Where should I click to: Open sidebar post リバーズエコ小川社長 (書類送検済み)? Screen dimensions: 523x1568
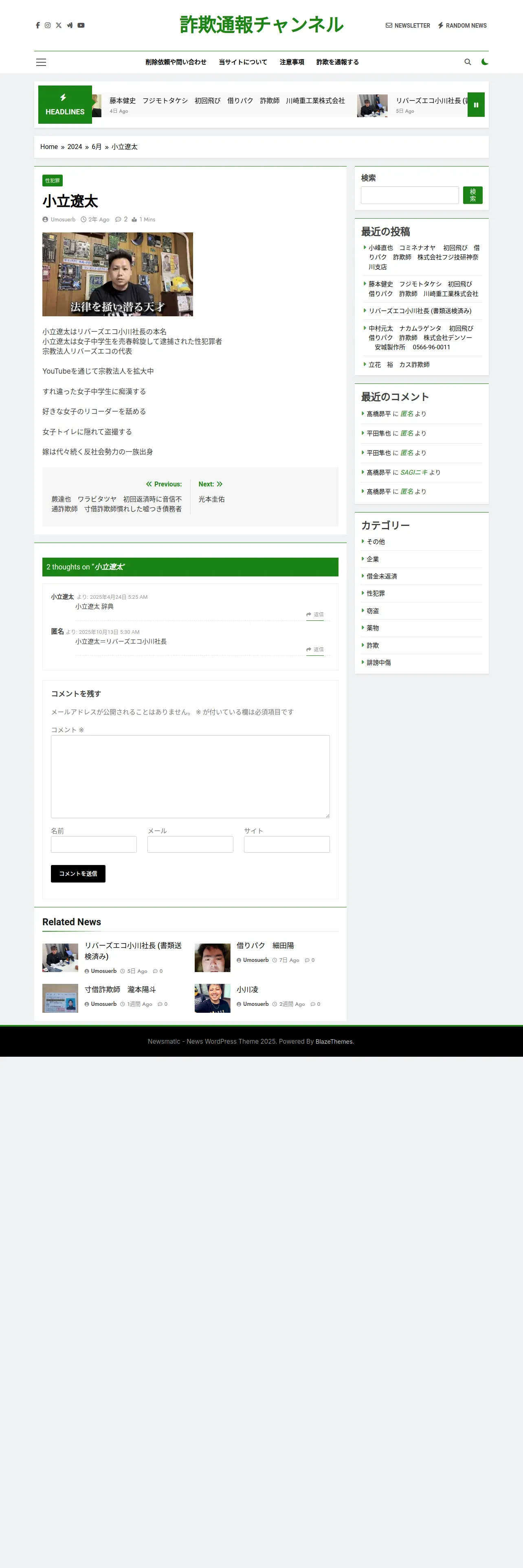tap(420, 311)
